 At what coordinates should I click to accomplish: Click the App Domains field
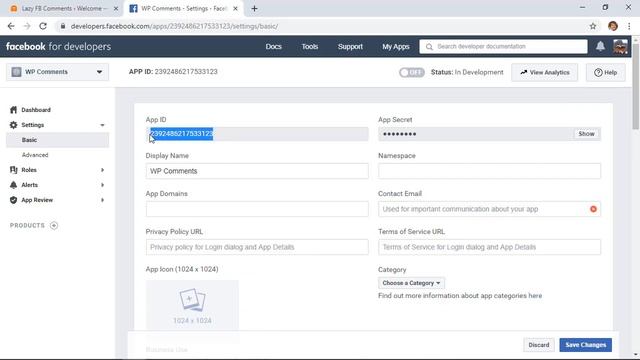[257, 209]
